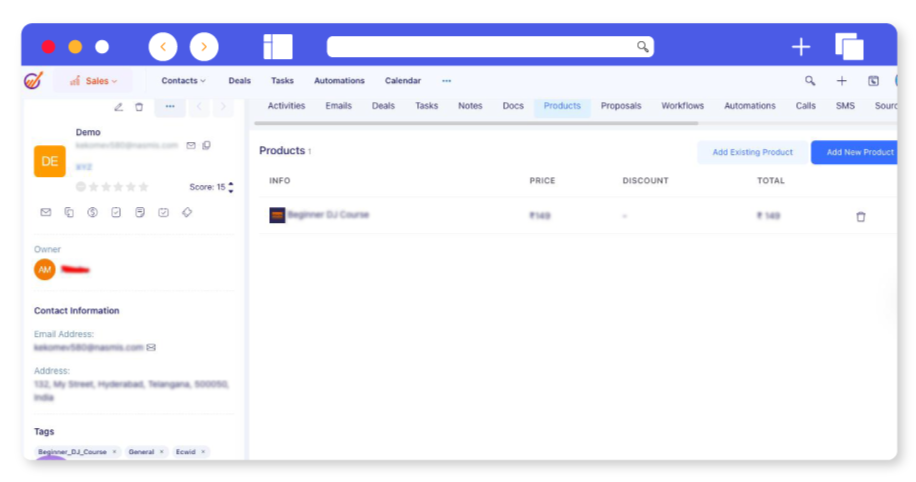
Task: Click the first rating star for Demo
Action: coord(94,187)
